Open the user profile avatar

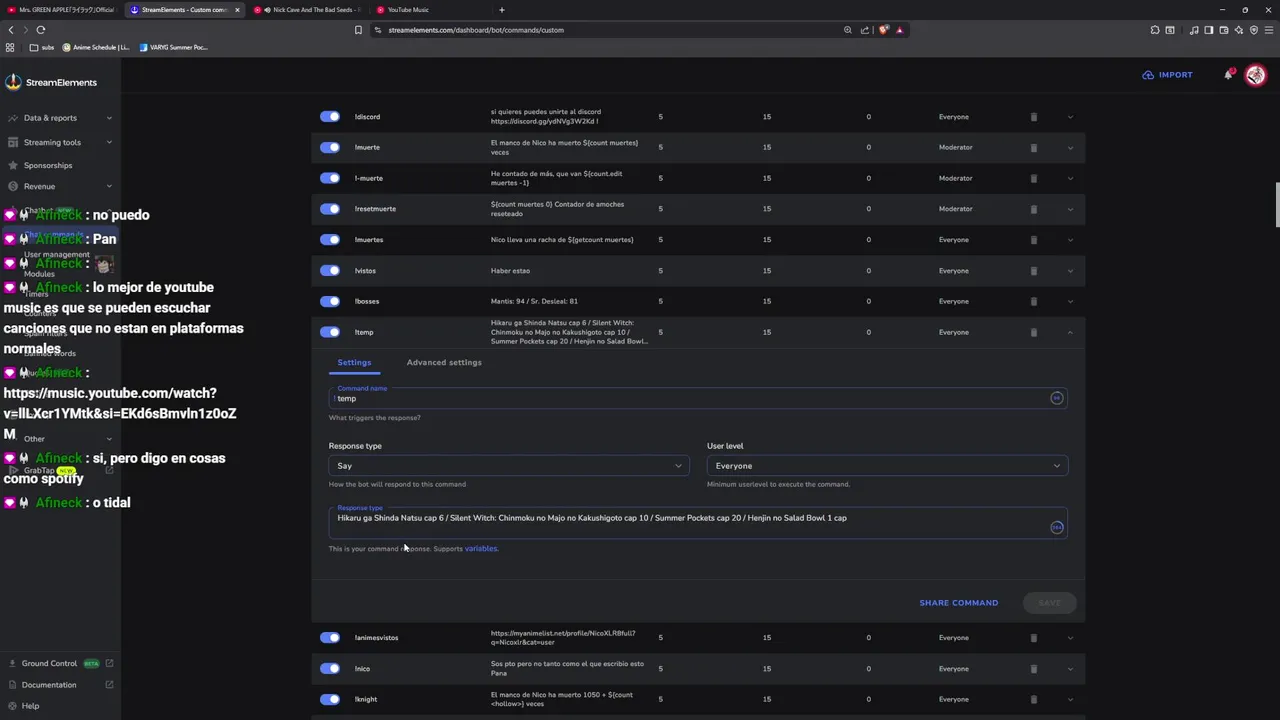(1255, 75)
